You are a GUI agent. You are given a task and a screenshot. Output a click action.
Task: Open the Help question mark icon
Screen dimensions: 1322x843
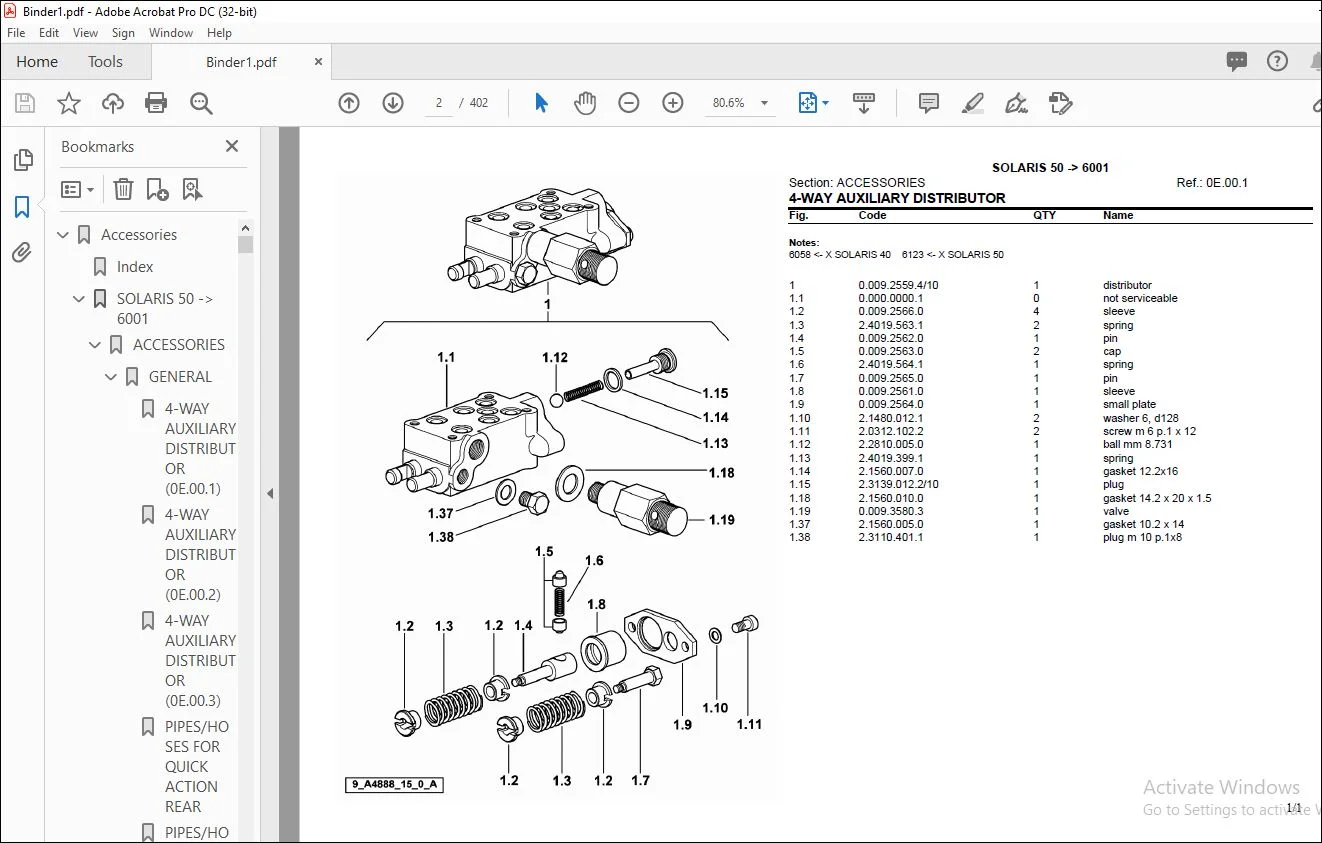[1277, 61]
